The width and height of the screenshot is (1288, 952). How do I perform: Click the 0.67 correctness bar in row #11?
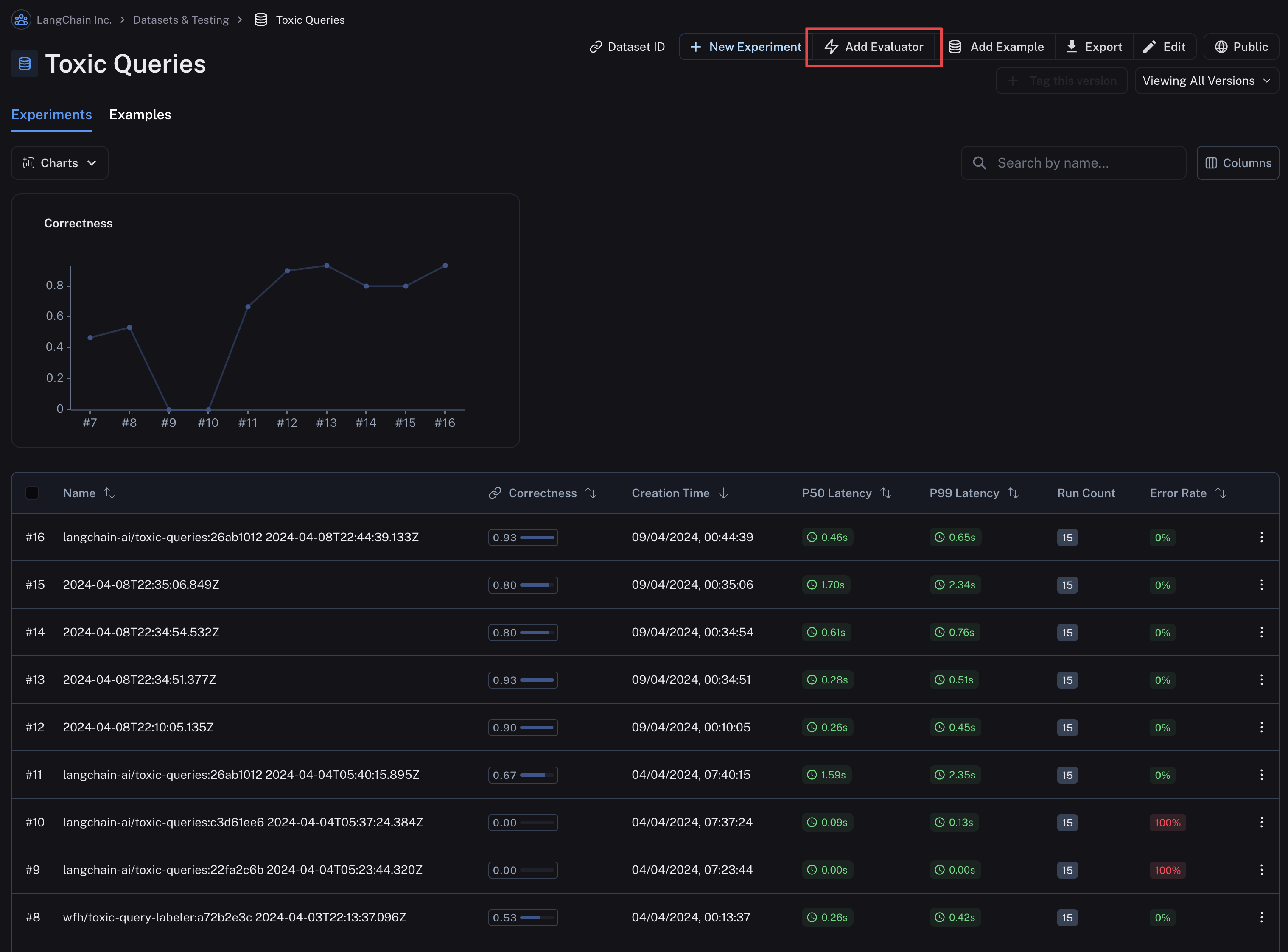[x=523, y=775]
